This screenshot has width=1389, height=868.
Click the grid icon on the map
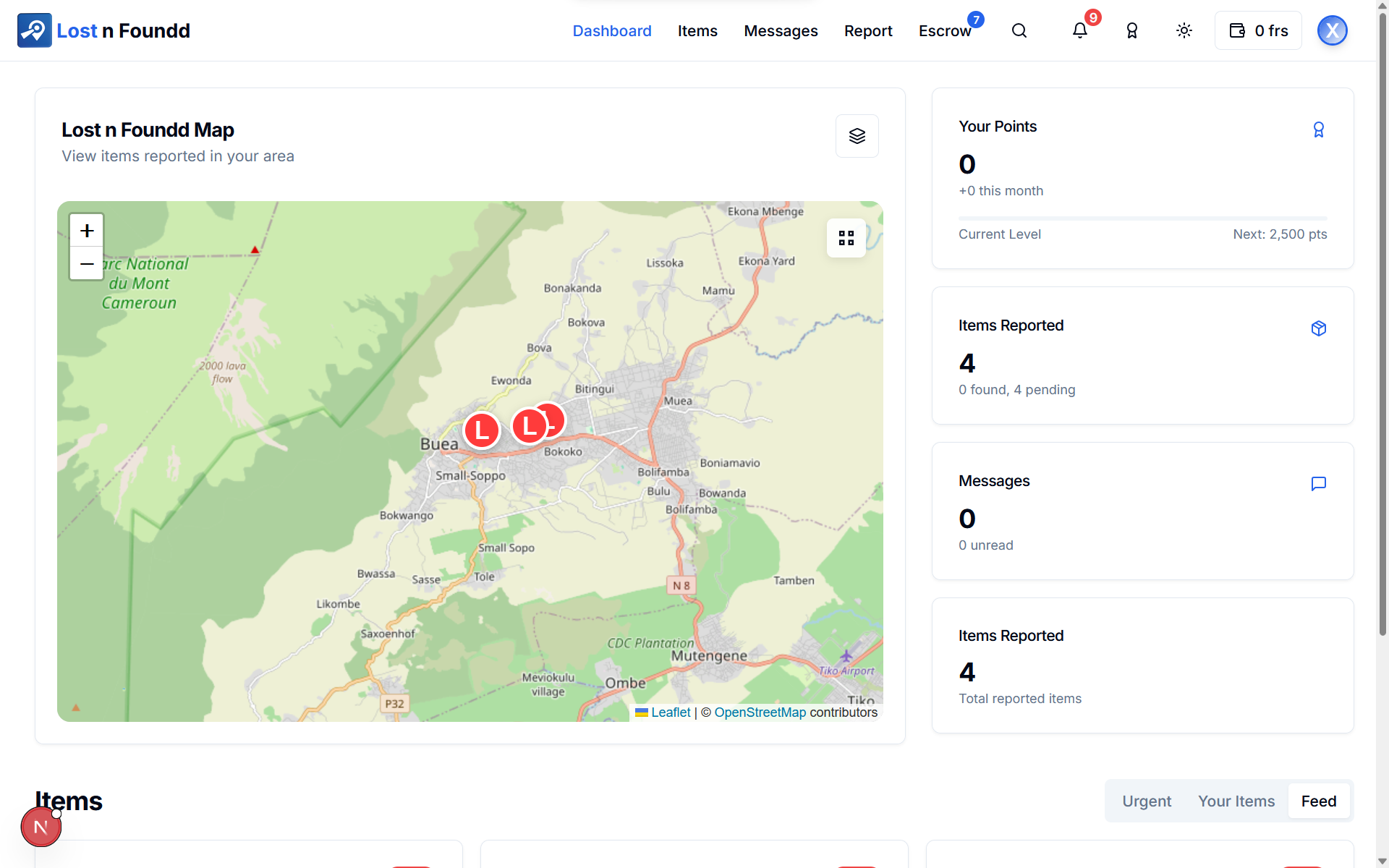(846, 237)
